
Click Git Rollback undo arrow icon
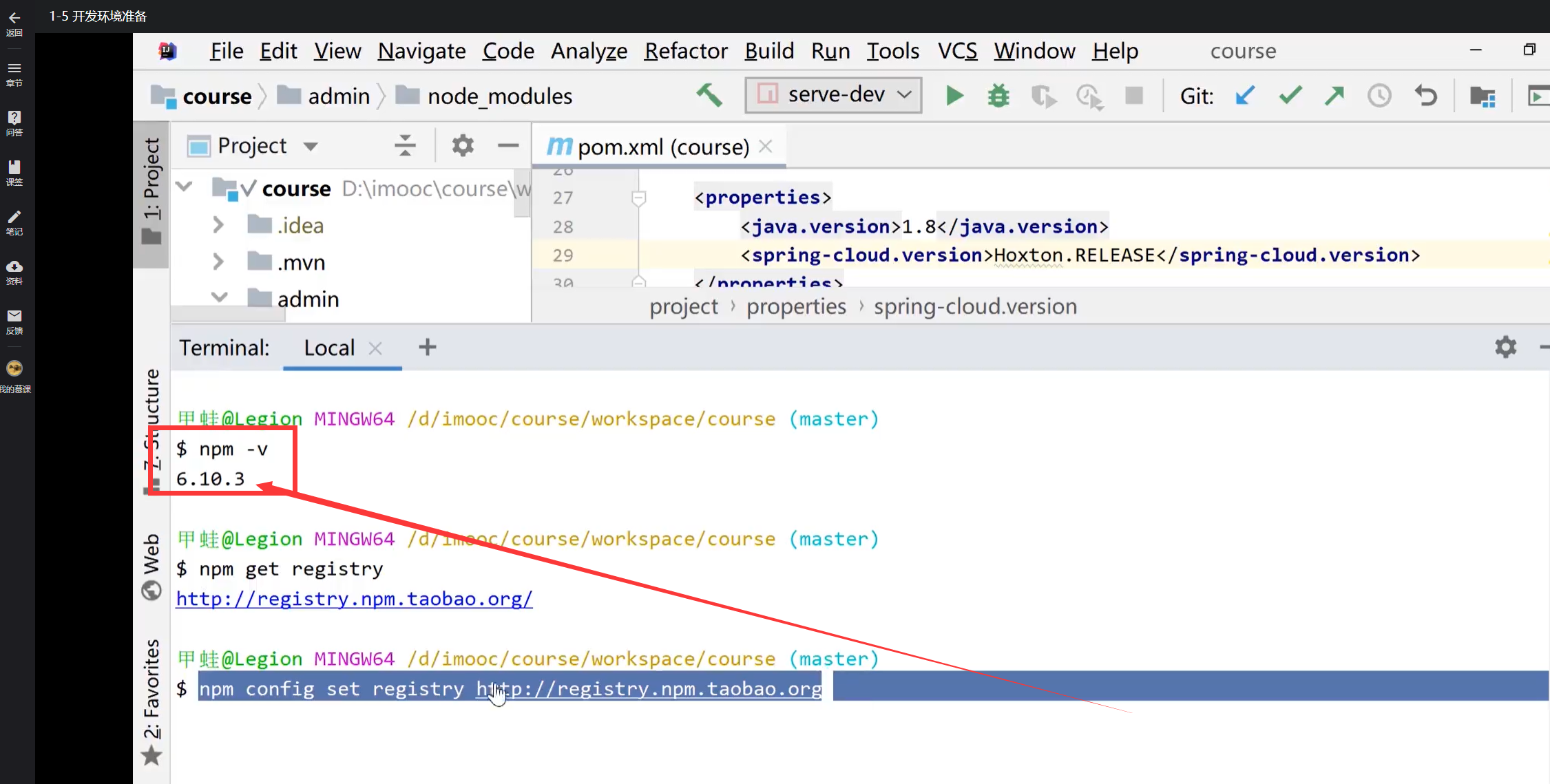click(x=1426, y=95)
